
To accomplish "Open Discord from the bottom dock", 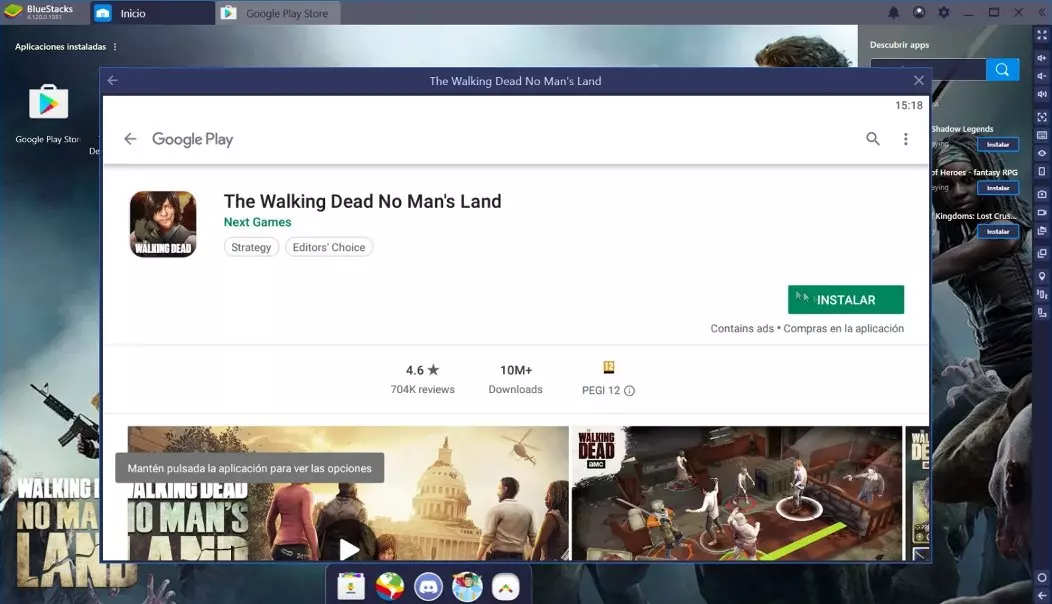I will tap(429, 587).
